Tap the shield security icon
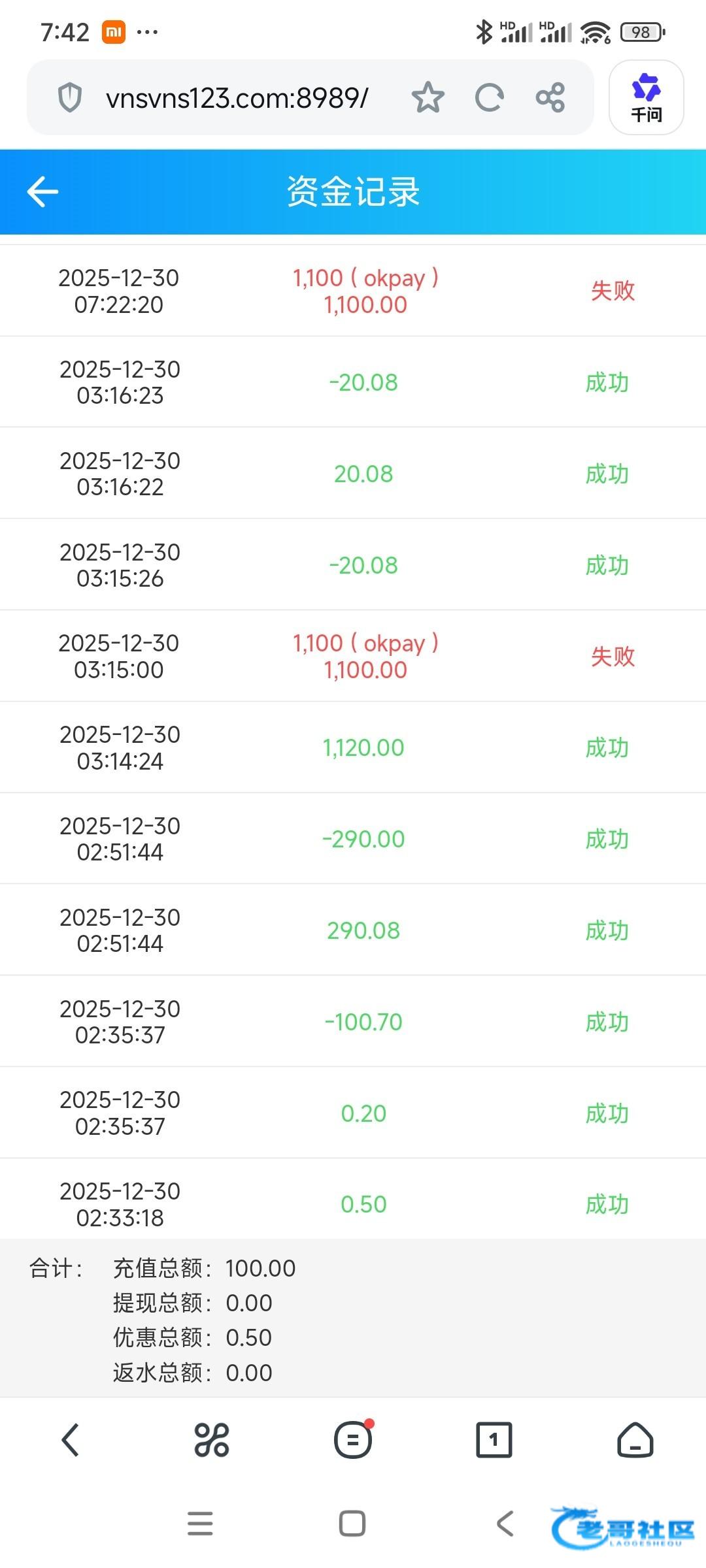The height and width of the screenshot is (1568, 706). [x=70, y=98]
